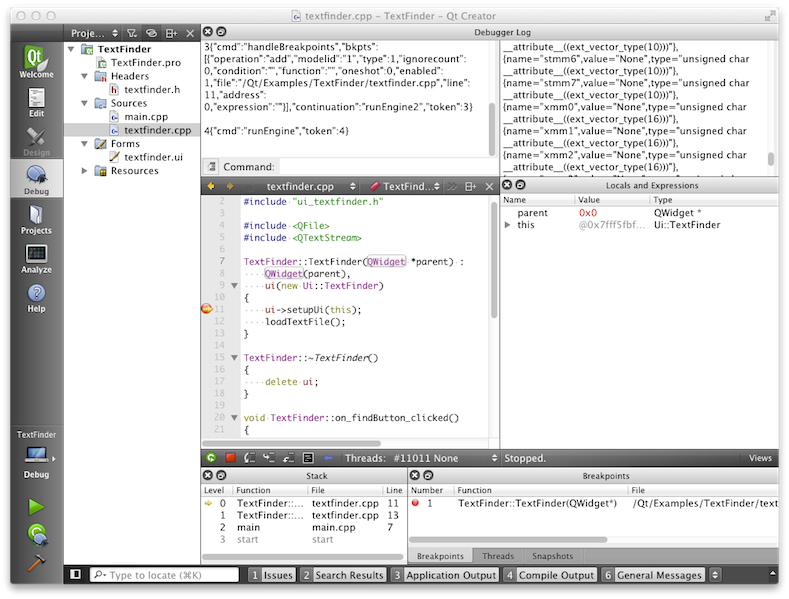Open the Help mode

click(x=36, y=298)
